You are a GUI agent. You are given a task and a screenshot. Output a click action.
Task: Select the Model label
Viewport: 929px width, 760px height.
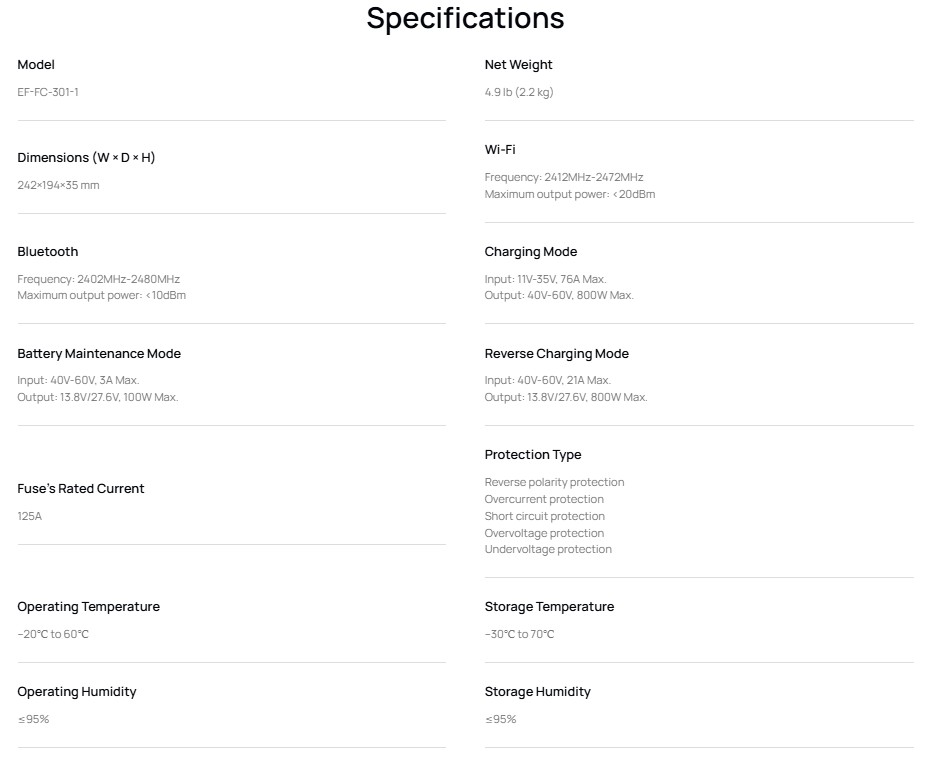point(36,65)
